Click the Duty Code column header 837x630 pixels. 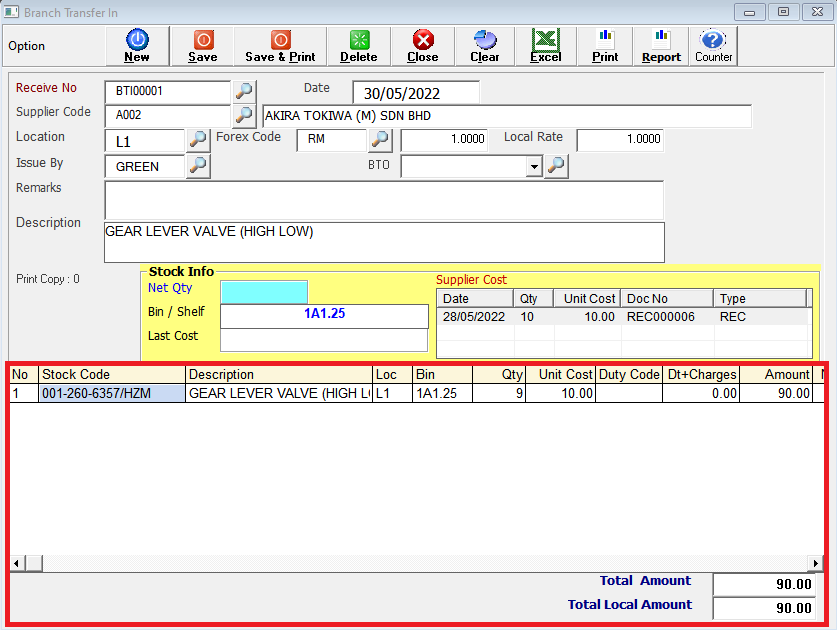coord(629,375)
